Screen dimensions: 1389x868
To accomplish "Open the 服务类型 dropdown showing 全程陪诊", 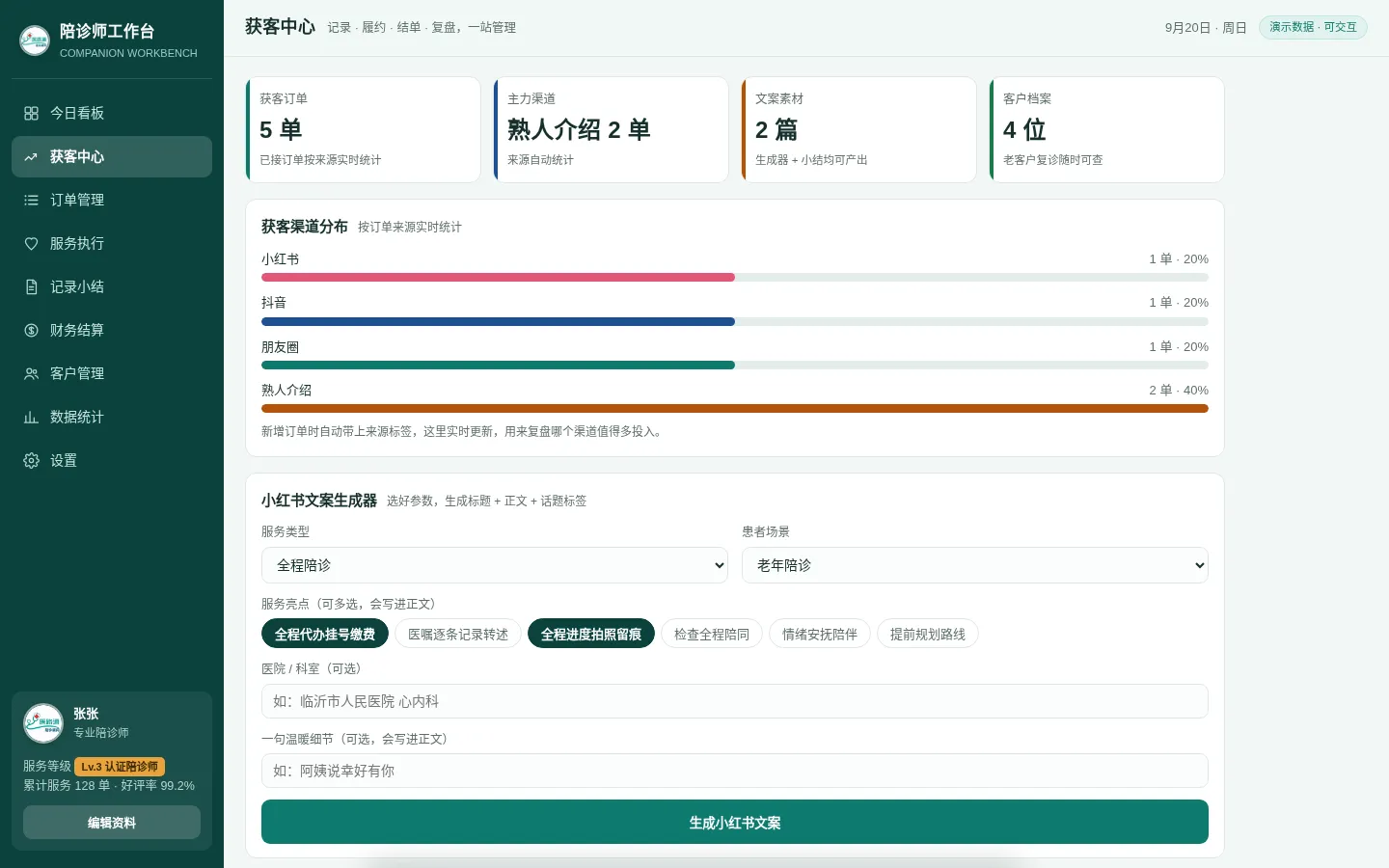I will pyautogui.click(x=495, y=565).
